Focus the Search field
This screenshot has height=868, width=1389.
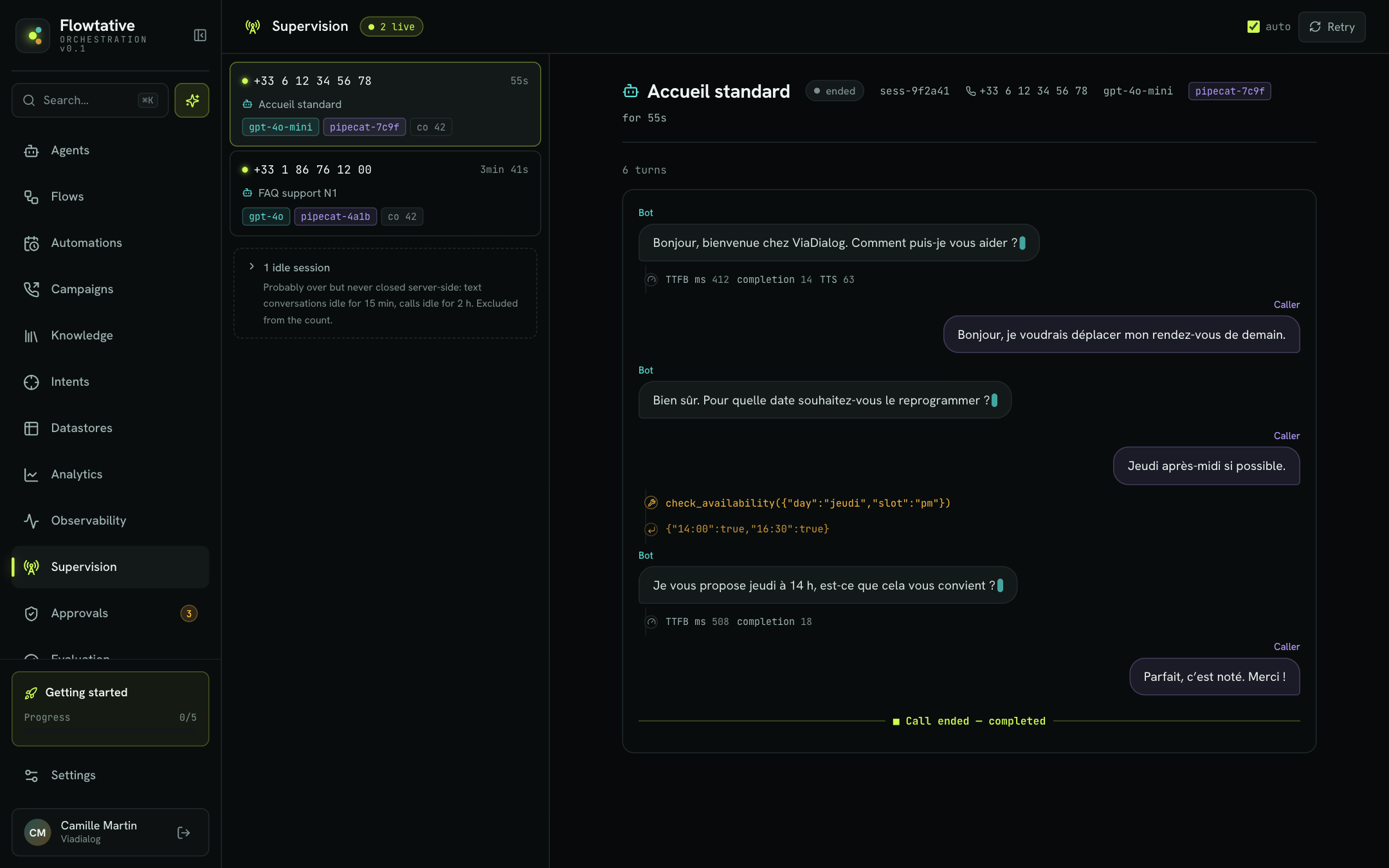click(x=90, y=100)
